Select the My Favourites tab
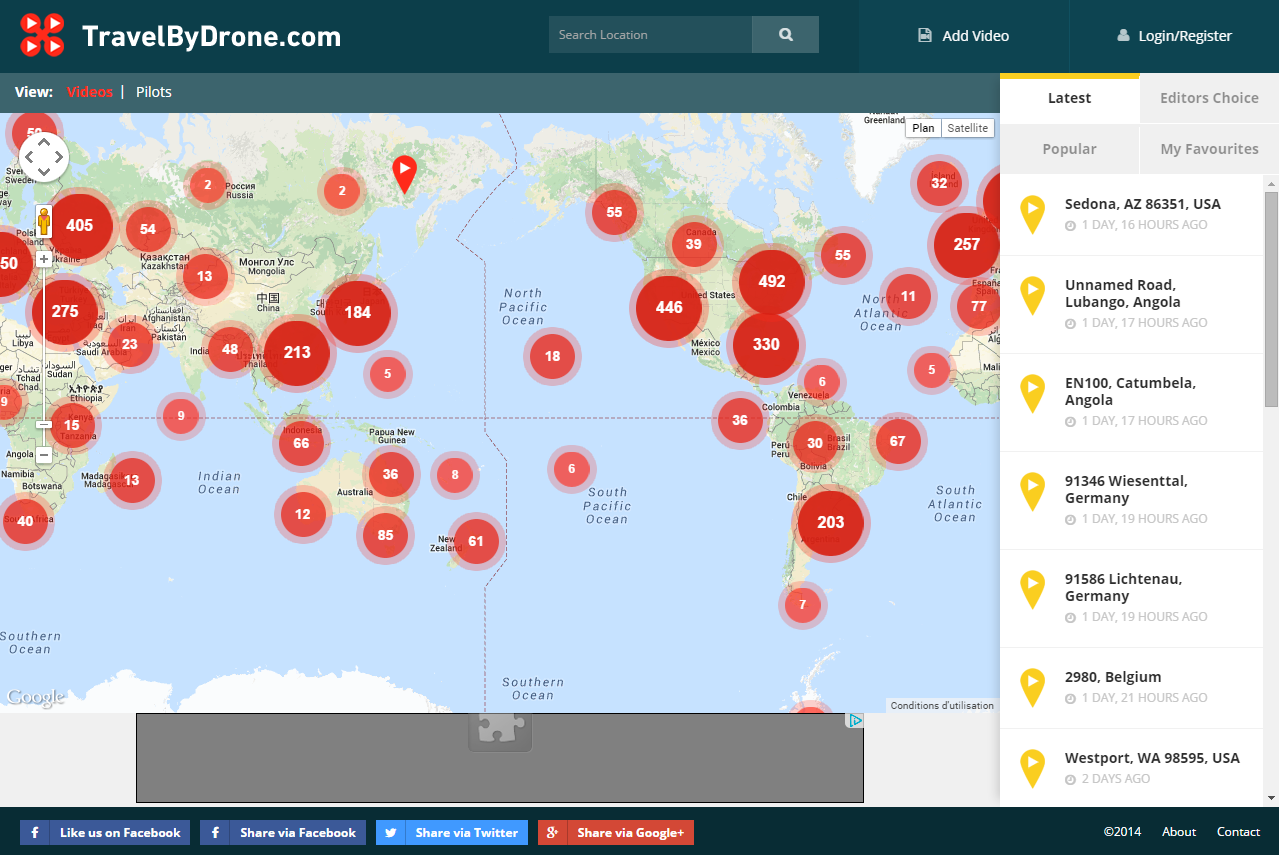Viewport: 1279px width, 855px height. [1209, 149]
